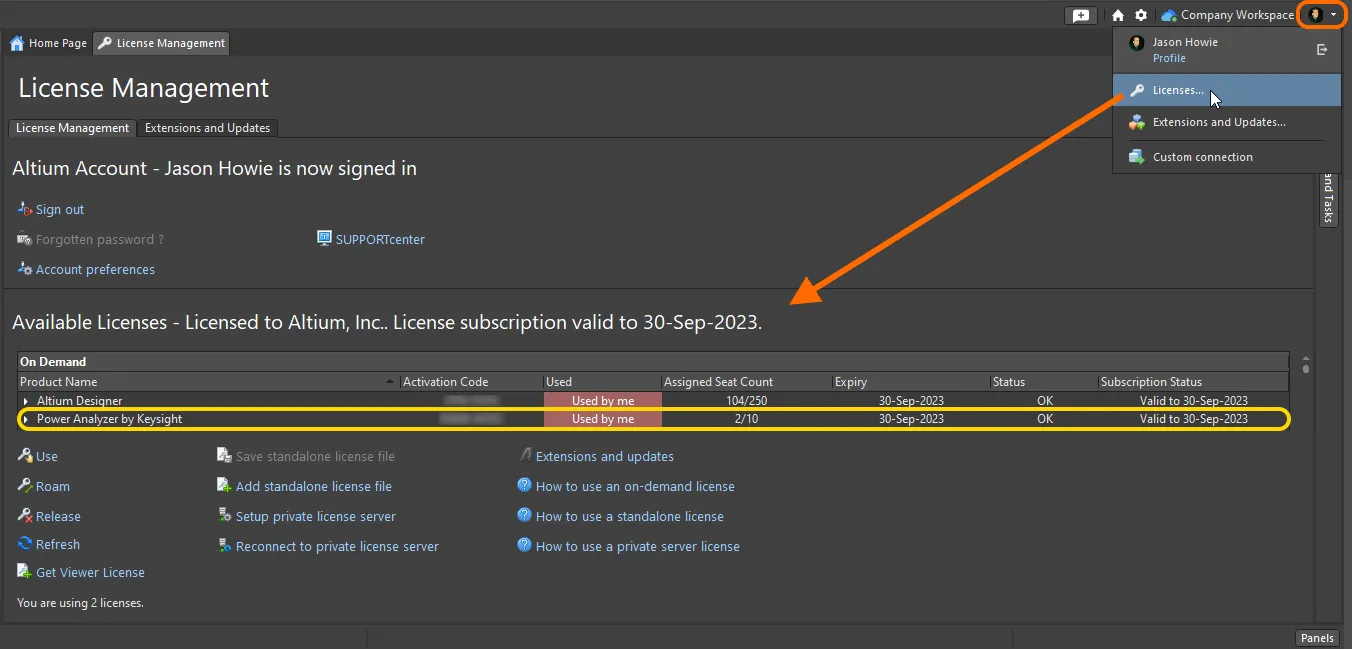Click the Assigned Seat Count column header
The image size is (1352, 649).
(746, 382)
